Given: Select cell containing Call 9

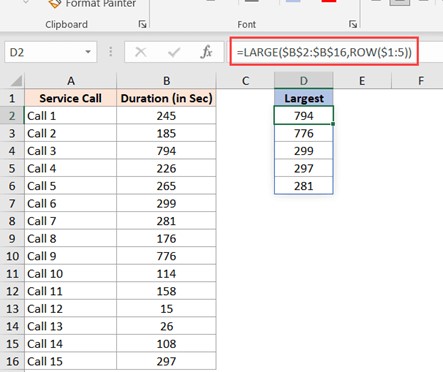Looking at the screenshot, I should (70, 256).
